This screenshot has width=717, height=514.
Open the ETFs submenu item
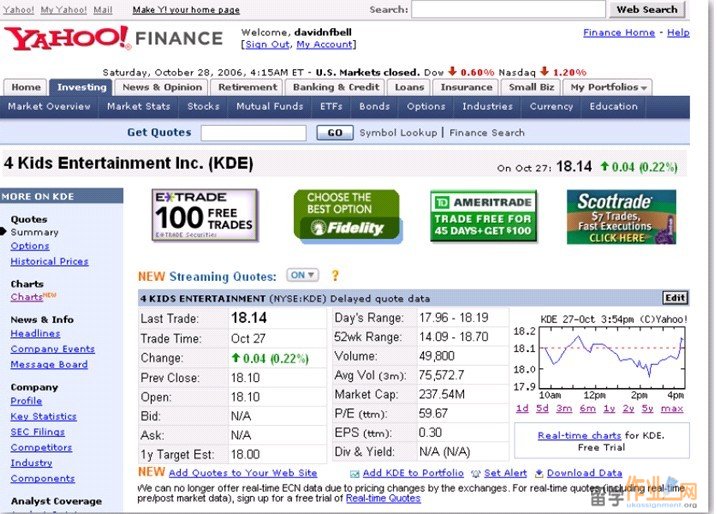point(331,107)
